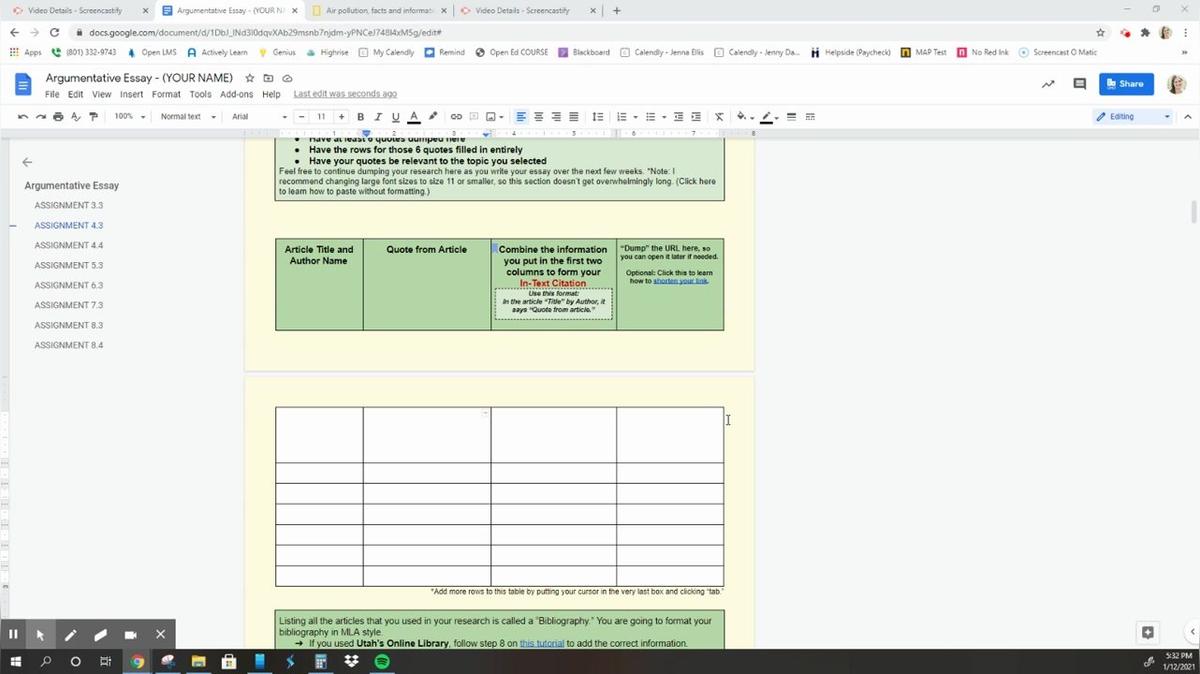Select the Screencastify pen tool
The image size is (1200, 674).
(x=71, y=634)
